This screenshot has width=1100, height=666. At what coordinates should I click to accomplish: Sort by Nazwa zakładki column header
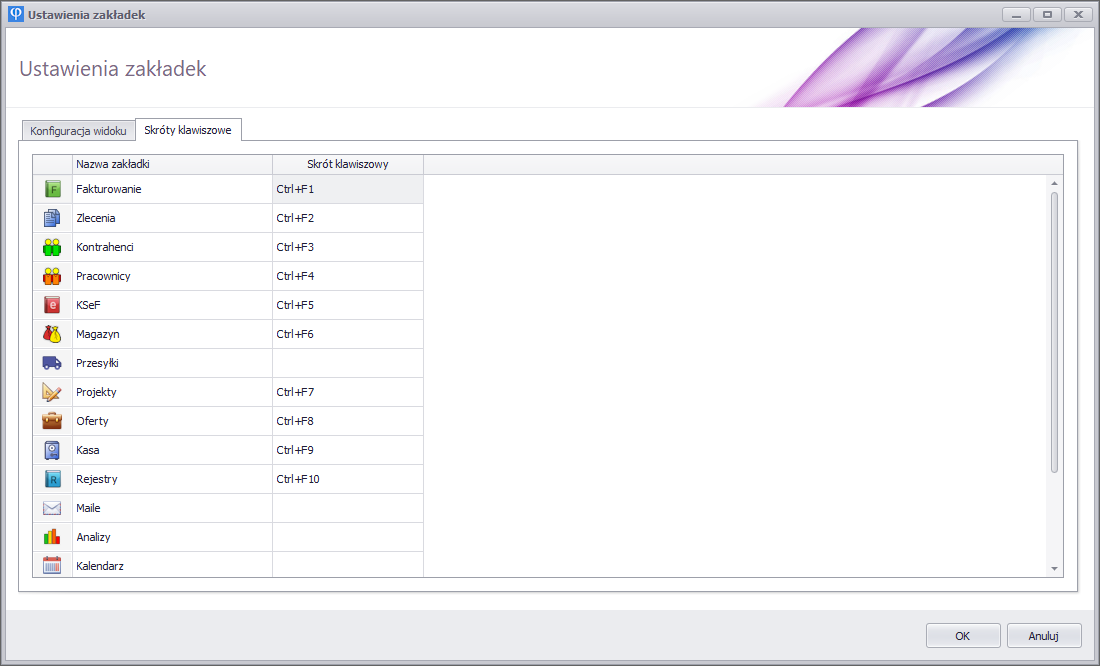click(x=172, y=164)
